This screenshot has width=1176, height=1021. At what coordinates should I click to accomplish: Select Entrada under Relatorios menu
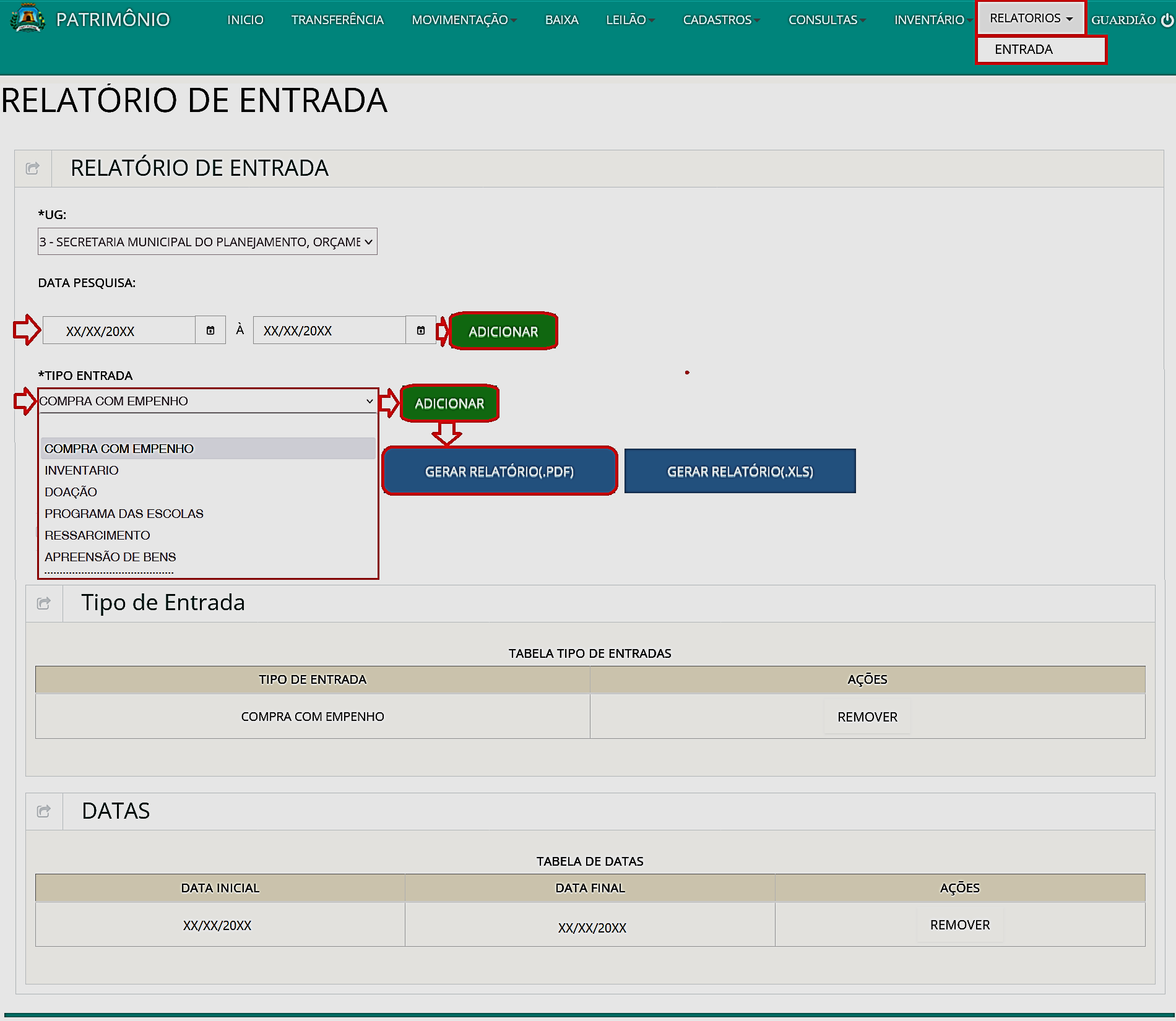(1041, 50)
